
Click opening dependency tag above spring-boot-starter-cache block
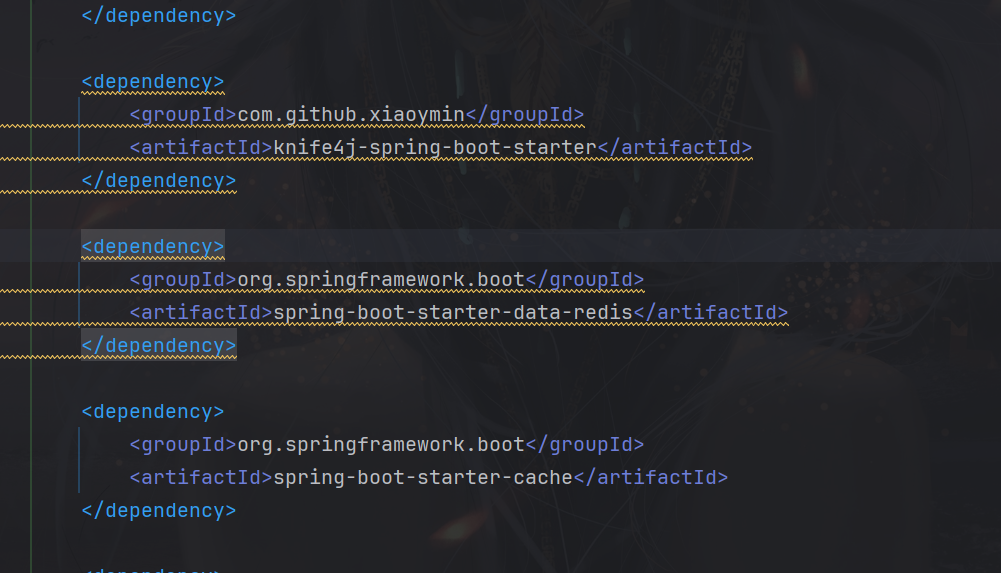[153, 412]
